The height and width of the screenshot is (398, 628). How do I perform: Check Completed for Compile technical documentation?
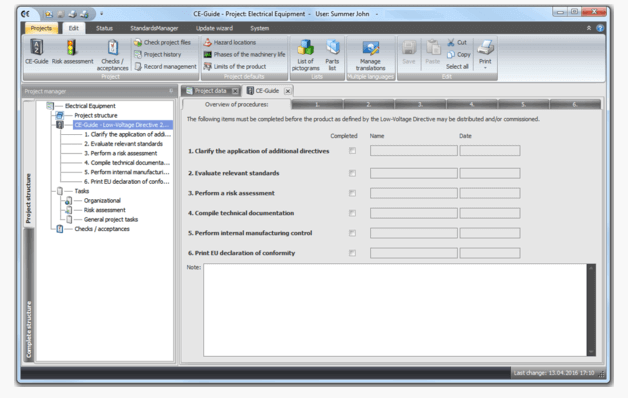coord(352,213)
